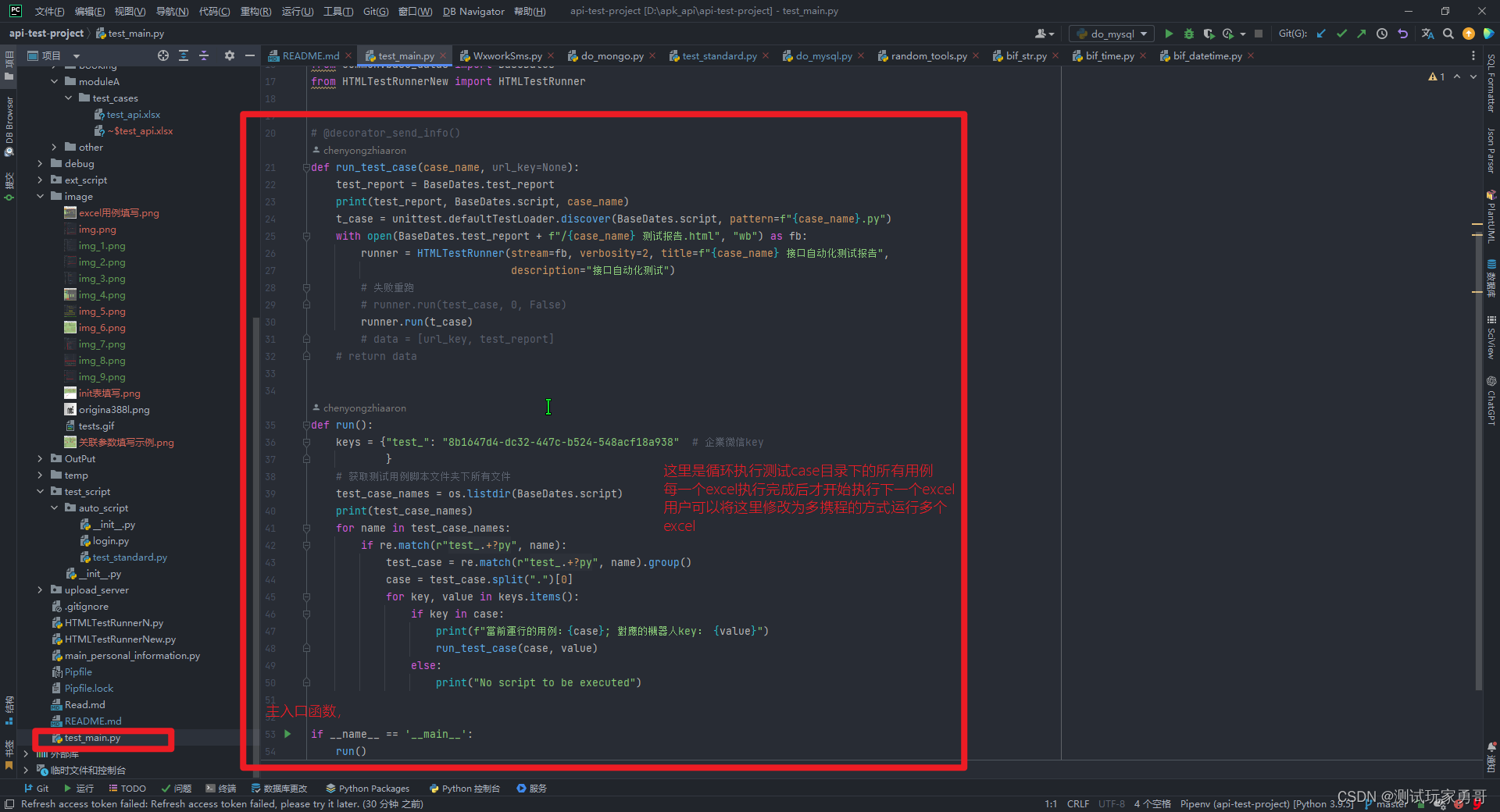Open the 重构(R) menu
Image resolution: width=1500 pixels, height=812 pixels.
255,11
